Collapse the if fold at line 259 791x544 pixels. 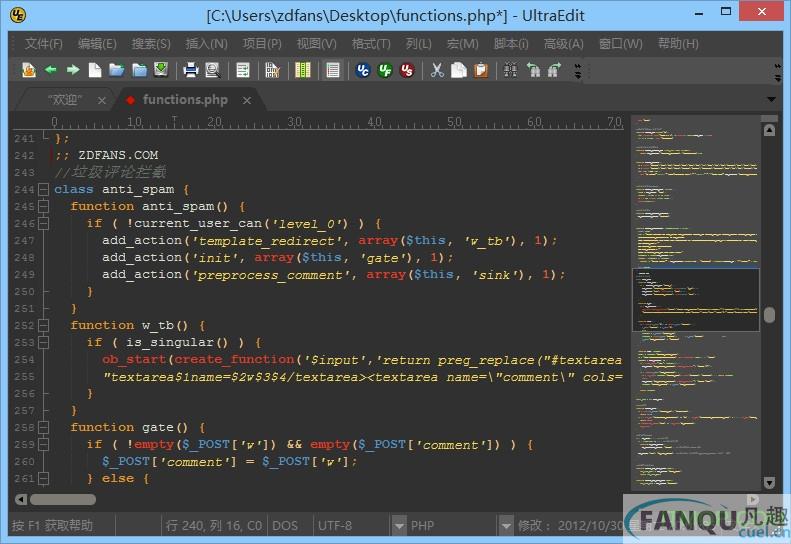tap(43, 445)
